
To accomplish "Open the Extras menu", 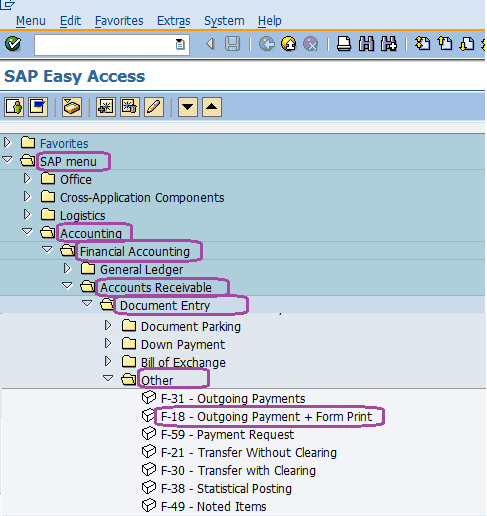I will (x=174, y=21).
